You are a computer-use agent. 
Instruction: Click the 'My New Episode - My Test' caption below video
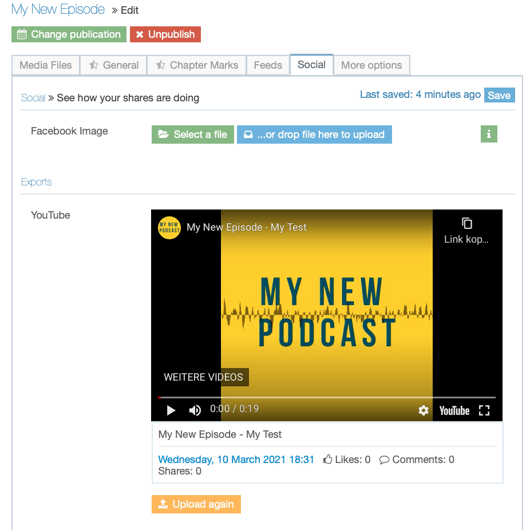pyautogui.click(x=220, y=434)
